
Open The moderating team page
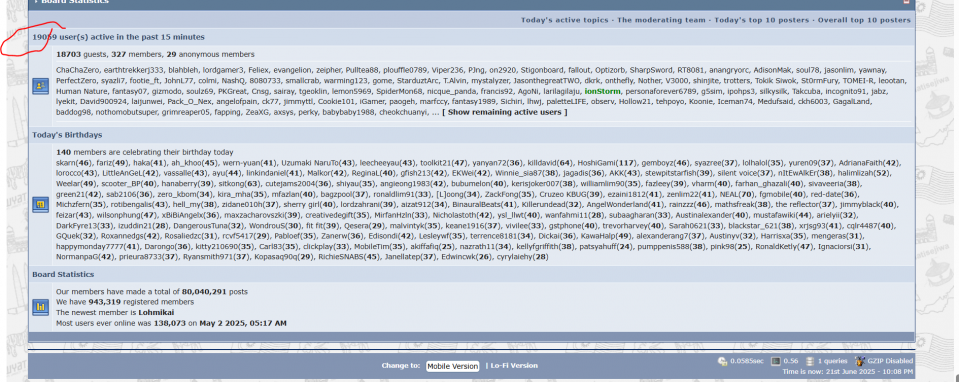coord(661,20)
